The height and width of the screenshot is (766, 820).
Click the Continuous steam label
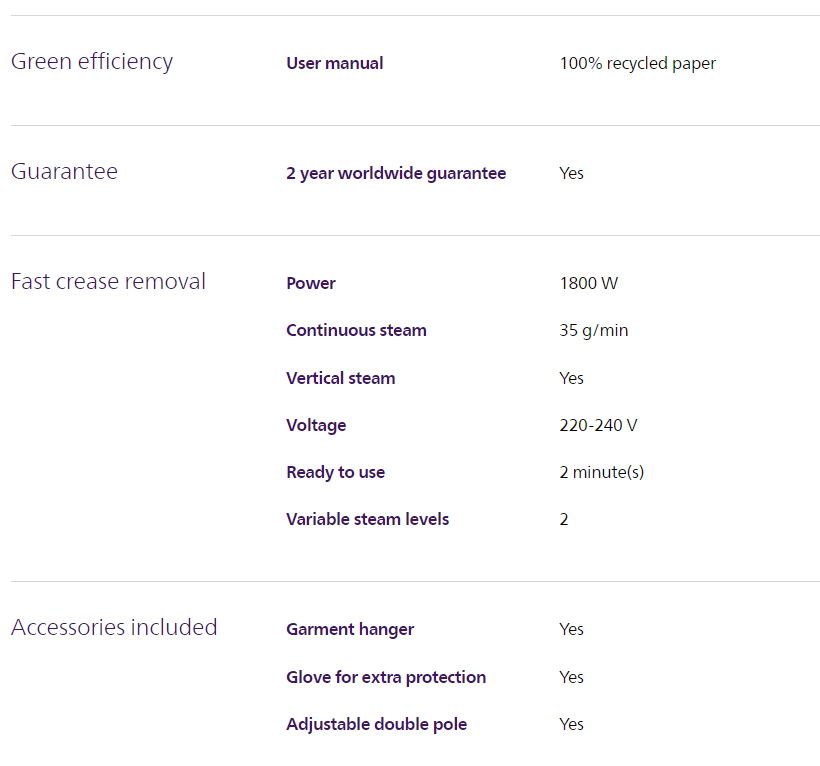click(356, 330)
